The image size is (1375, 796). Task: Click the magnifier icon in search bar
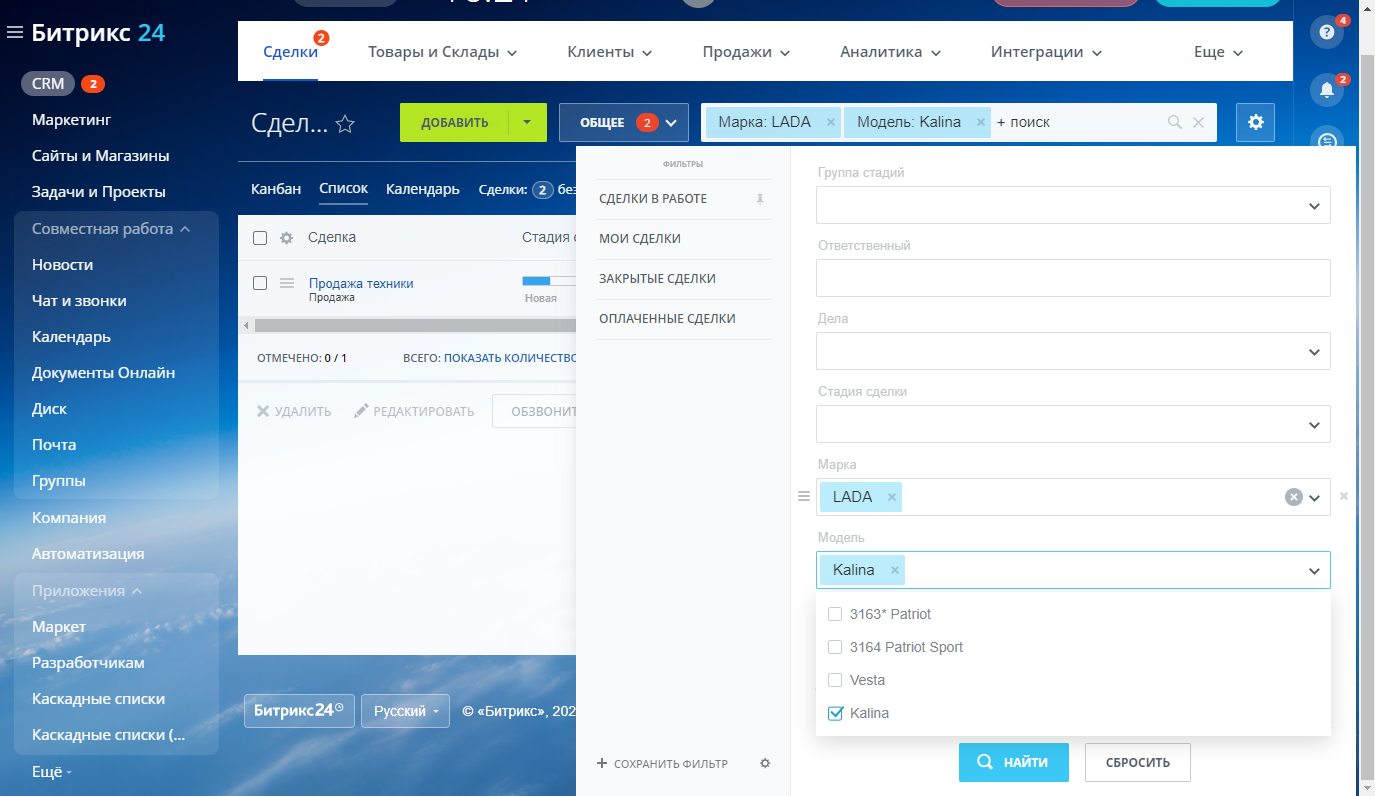point(1175,122)
